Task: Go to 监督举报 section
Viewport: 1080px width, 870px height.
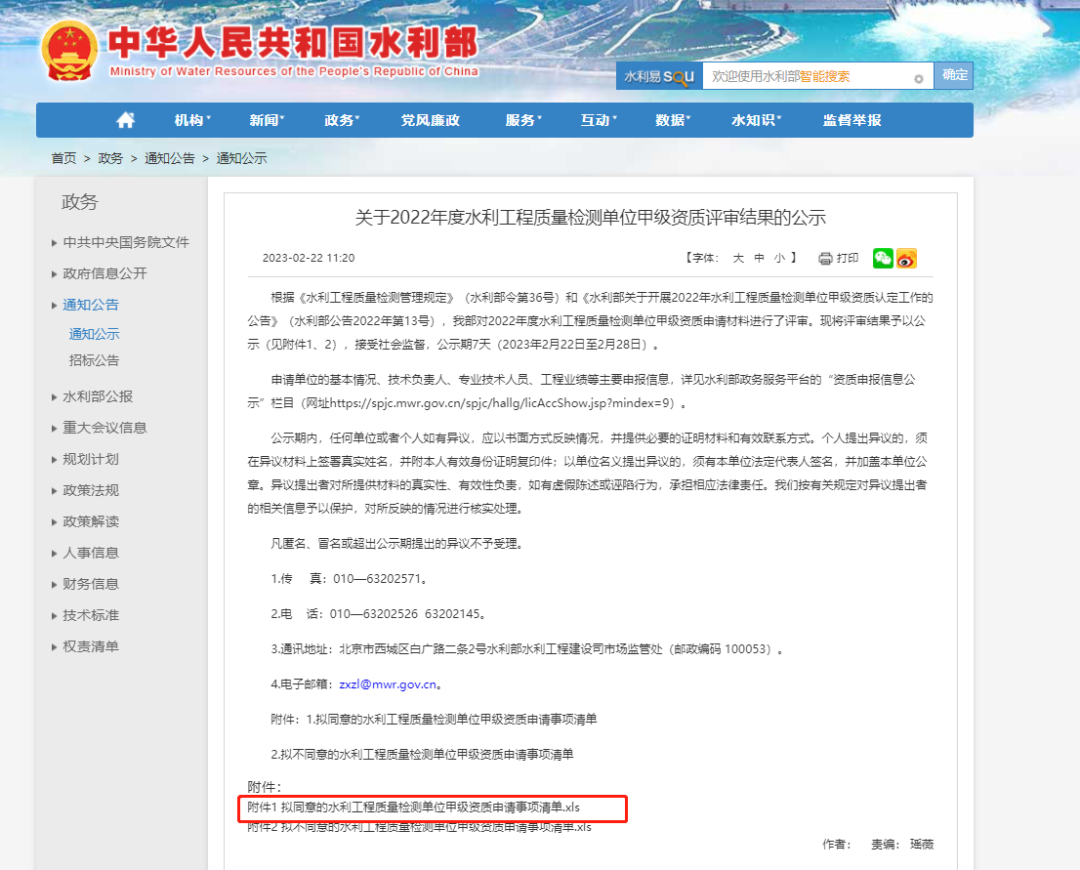Action: click(x=852, y=121)
